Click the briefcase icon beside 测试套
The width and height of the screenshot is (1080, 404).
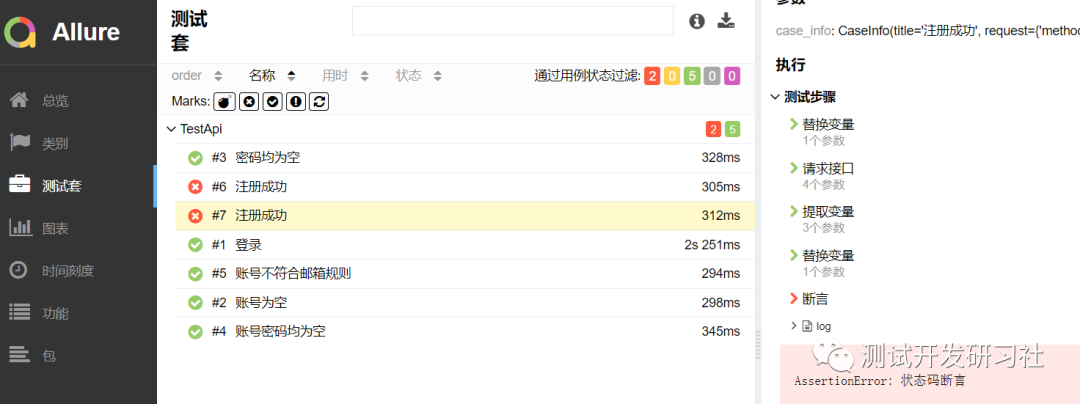(19, 185)
